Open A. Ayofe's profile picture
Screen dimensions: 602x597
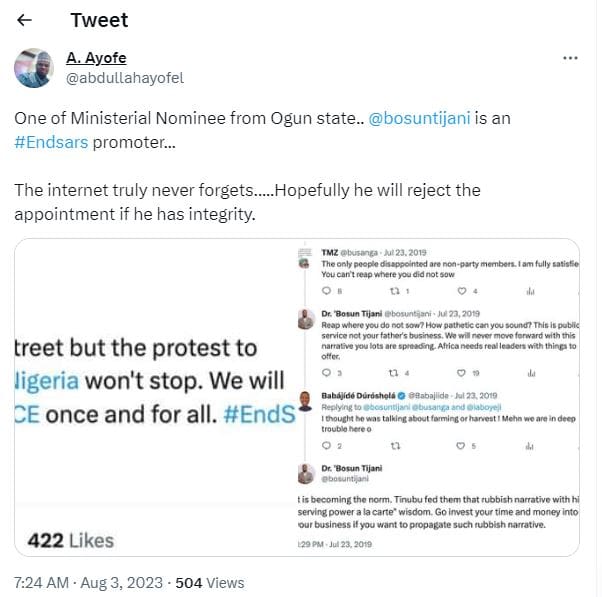[34, 68]
